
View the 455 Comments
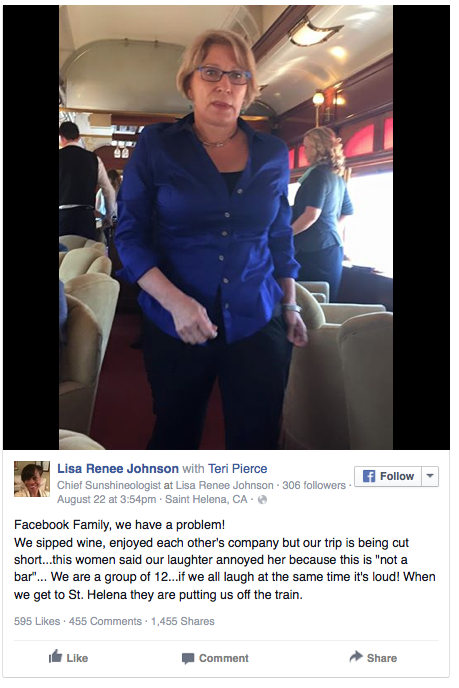[105, 621]
